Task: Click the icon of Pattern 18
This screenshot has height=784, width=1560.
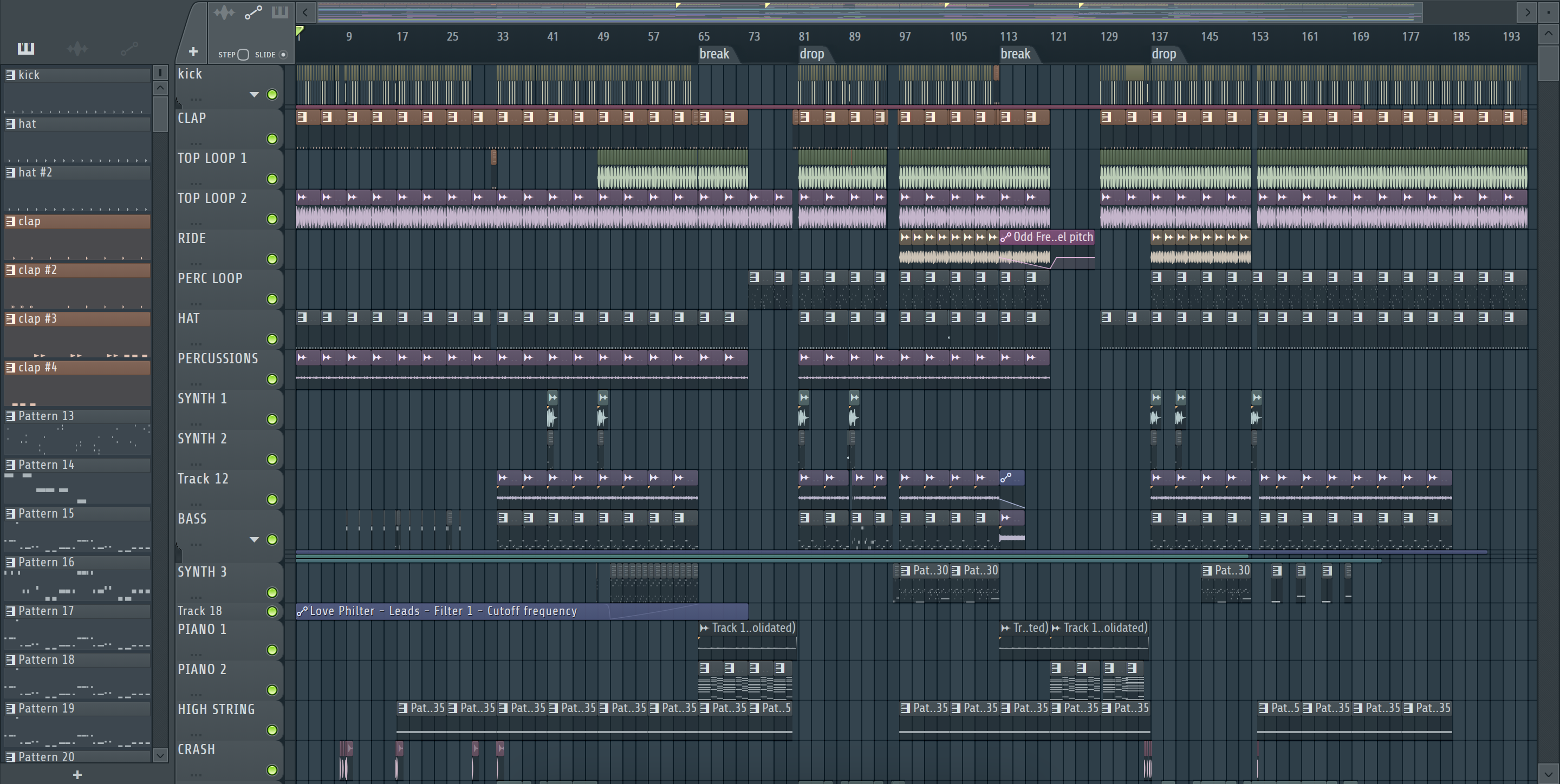Action: pyautogui.click(x=10, y=660)
